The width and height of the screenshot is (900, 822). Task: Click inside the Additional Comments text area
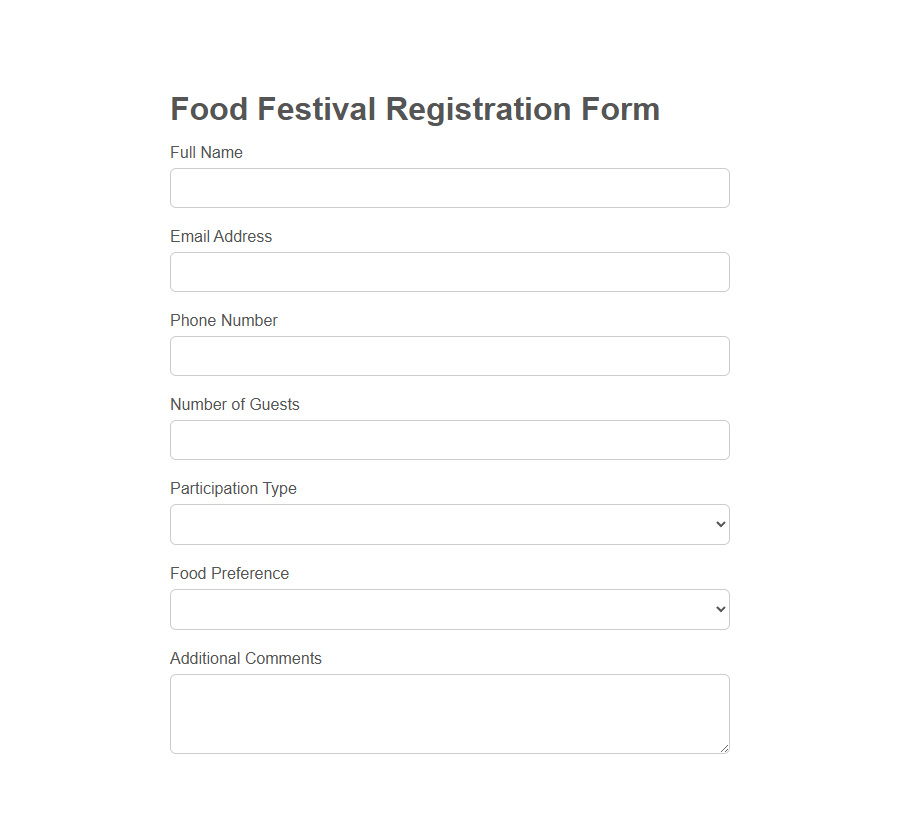click(450, 712)
